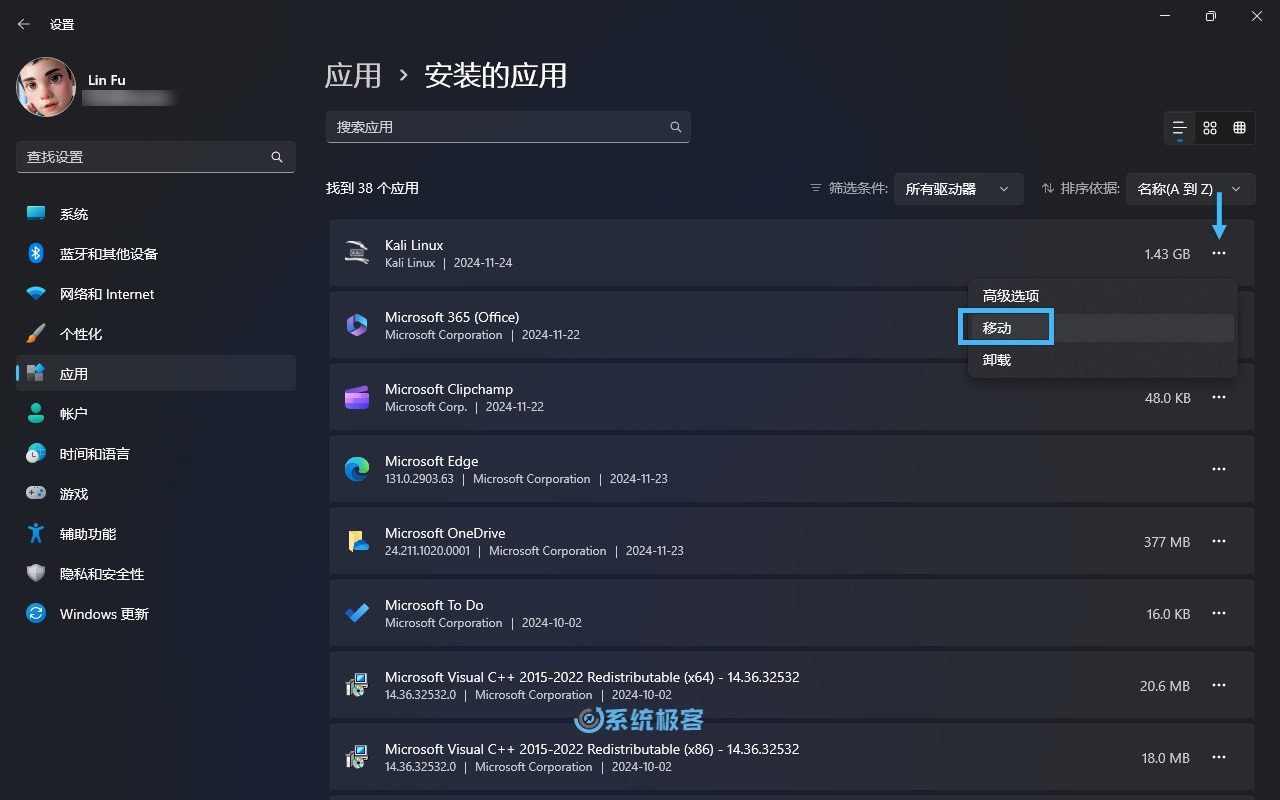The height and width of the screenshot is (800, 1280).
Task: Click the Microsoft To Do checkmark icon
Action: 357,613
